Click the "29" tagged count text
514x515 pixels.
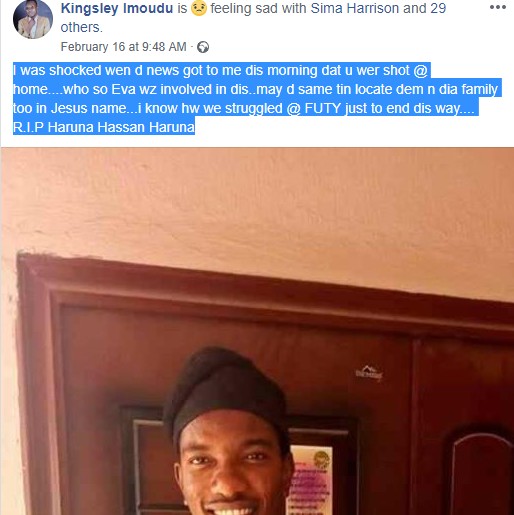[438, 8]
